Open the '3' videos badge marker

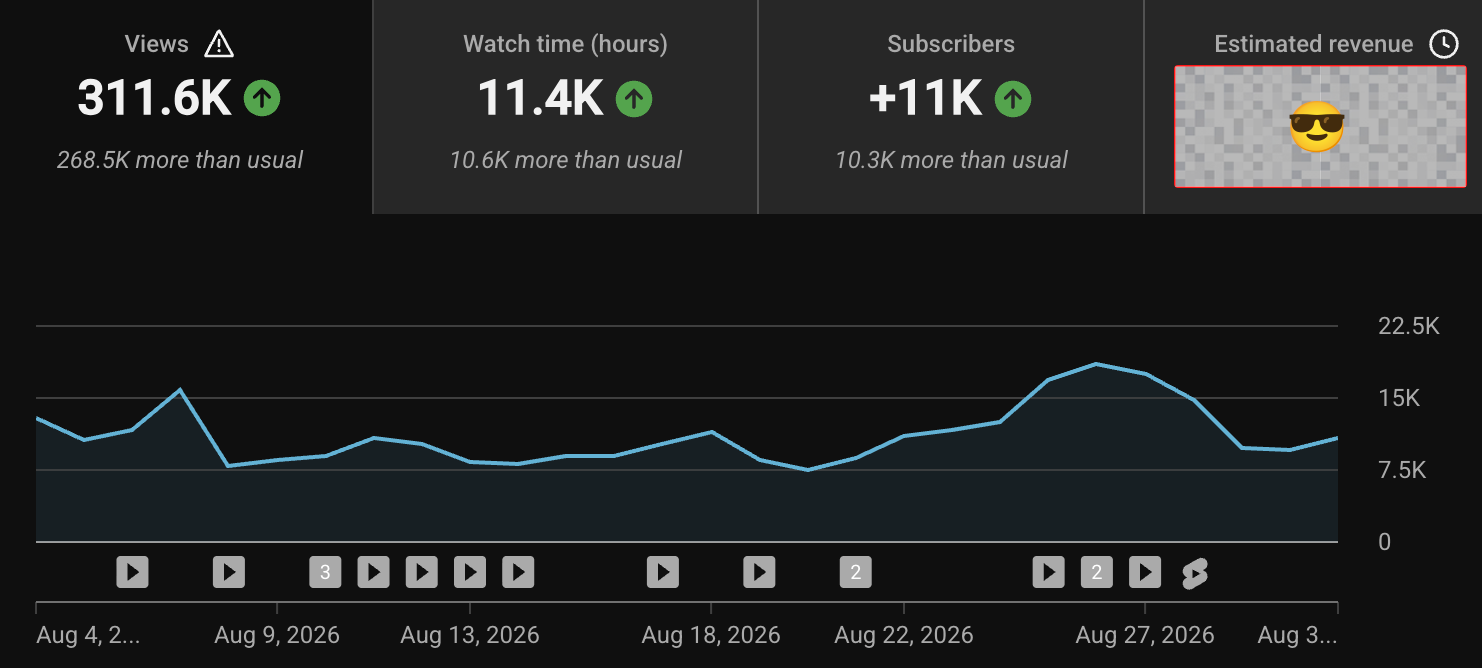325,572
